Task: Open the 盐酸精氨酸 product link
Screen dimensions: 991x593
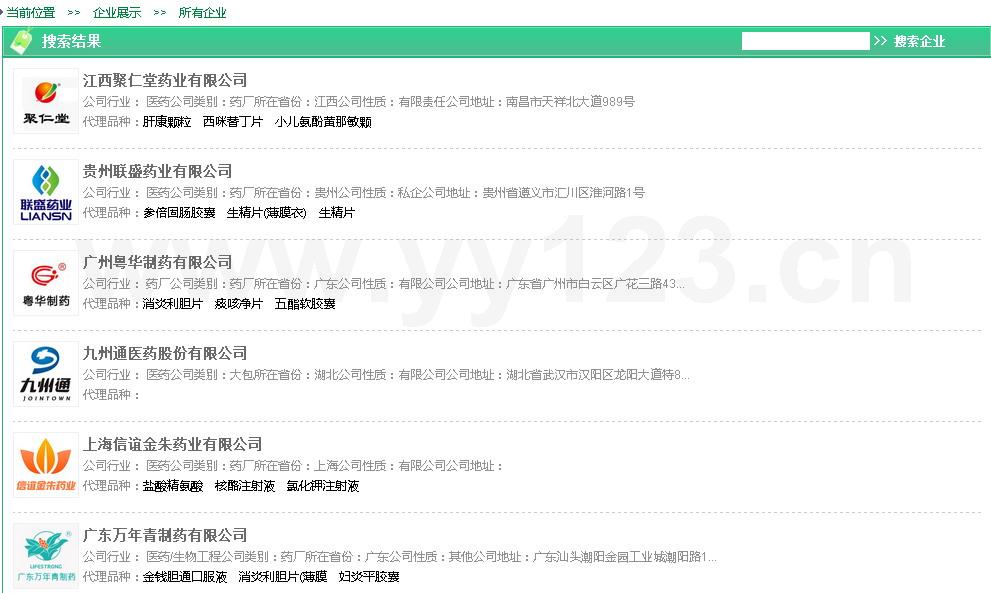Action: tap(173, 486)
